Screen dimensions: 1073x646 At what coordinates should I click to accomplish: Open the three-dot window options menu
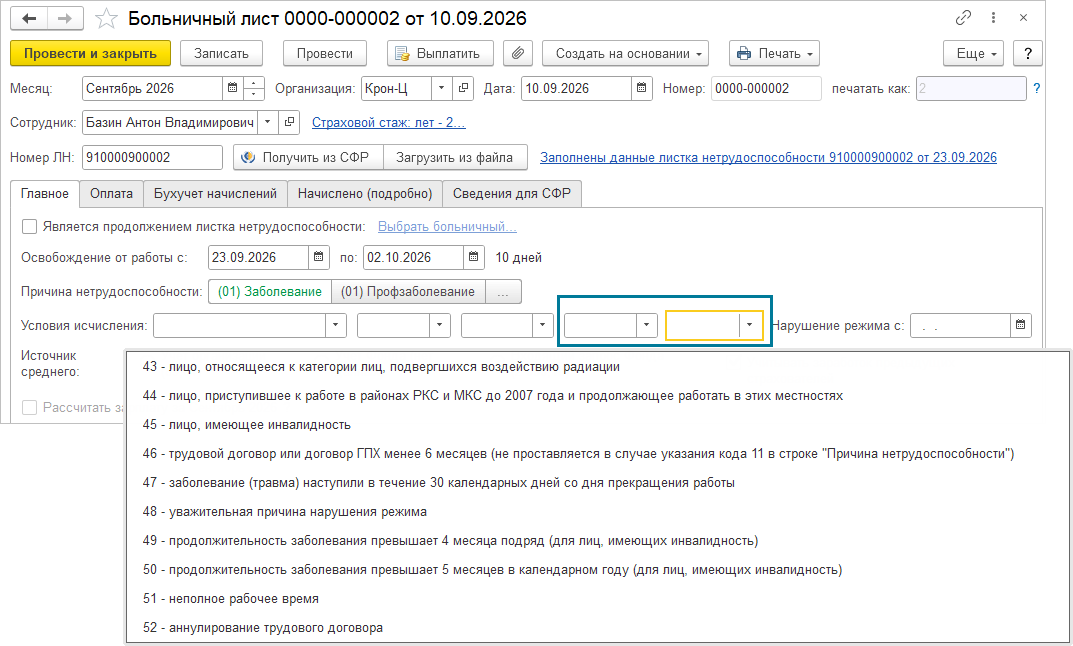point(993,18)
